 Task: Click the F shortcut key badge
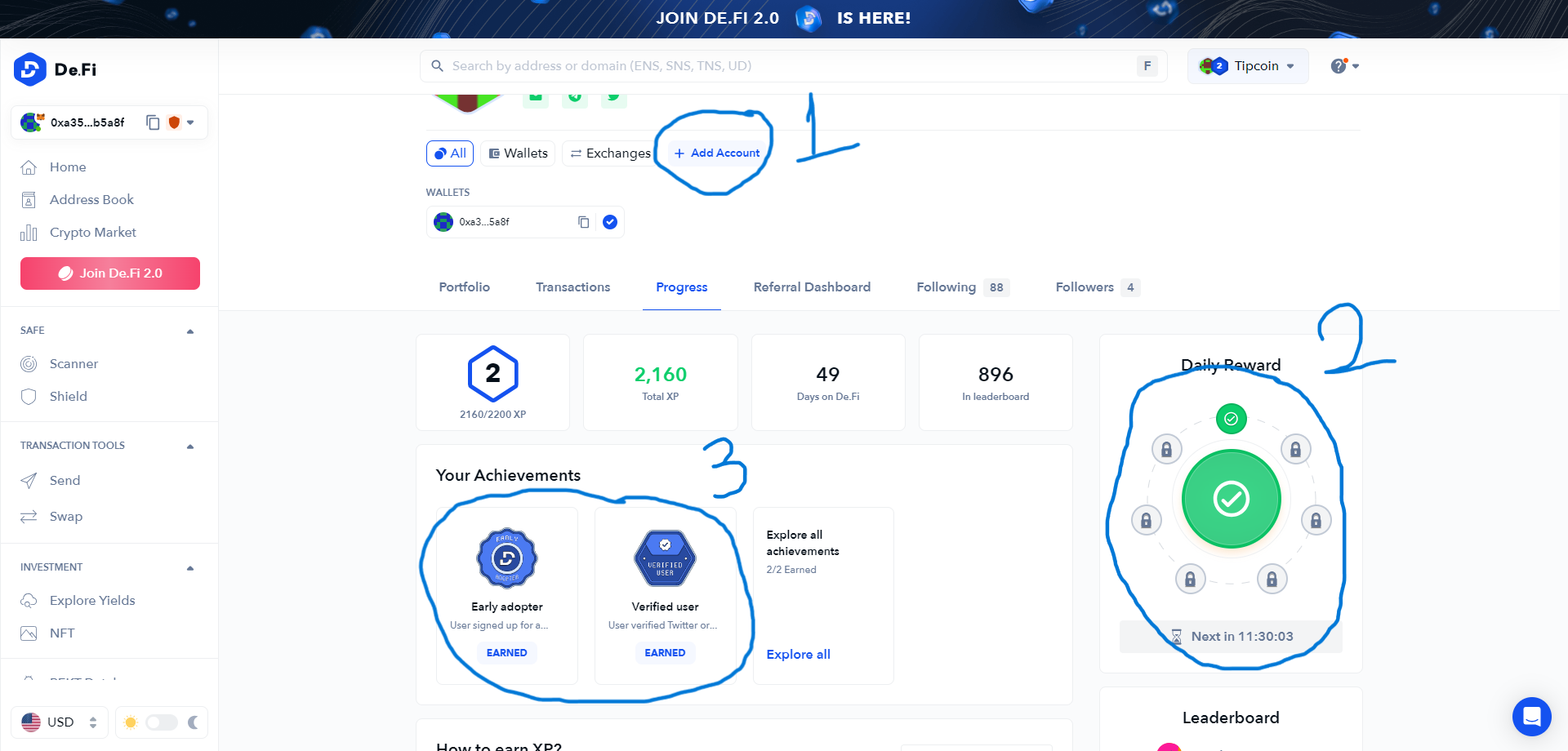point(1147,66)
